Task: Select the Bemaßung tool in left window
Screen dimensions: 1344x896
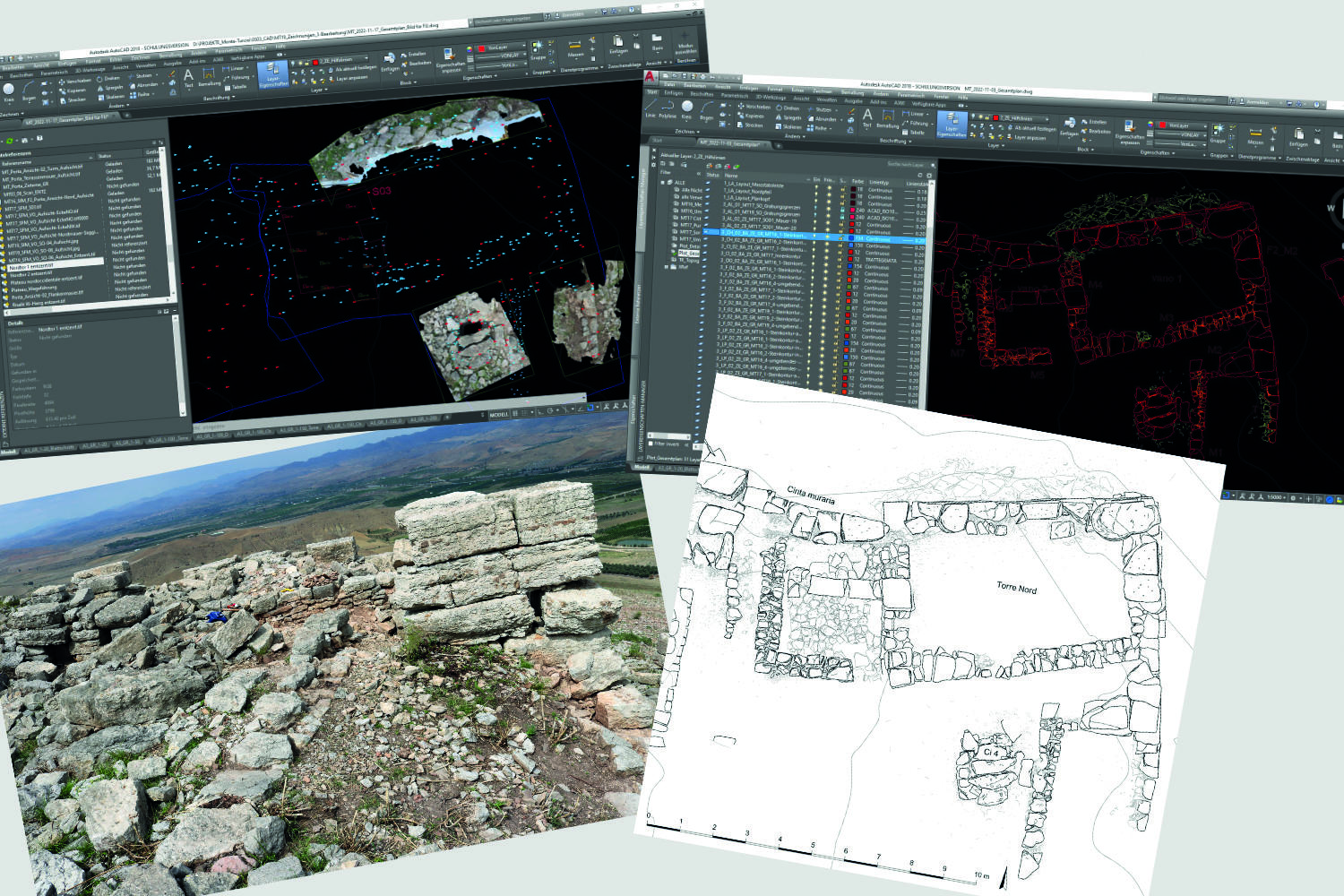Action: (x=209, y=77)
